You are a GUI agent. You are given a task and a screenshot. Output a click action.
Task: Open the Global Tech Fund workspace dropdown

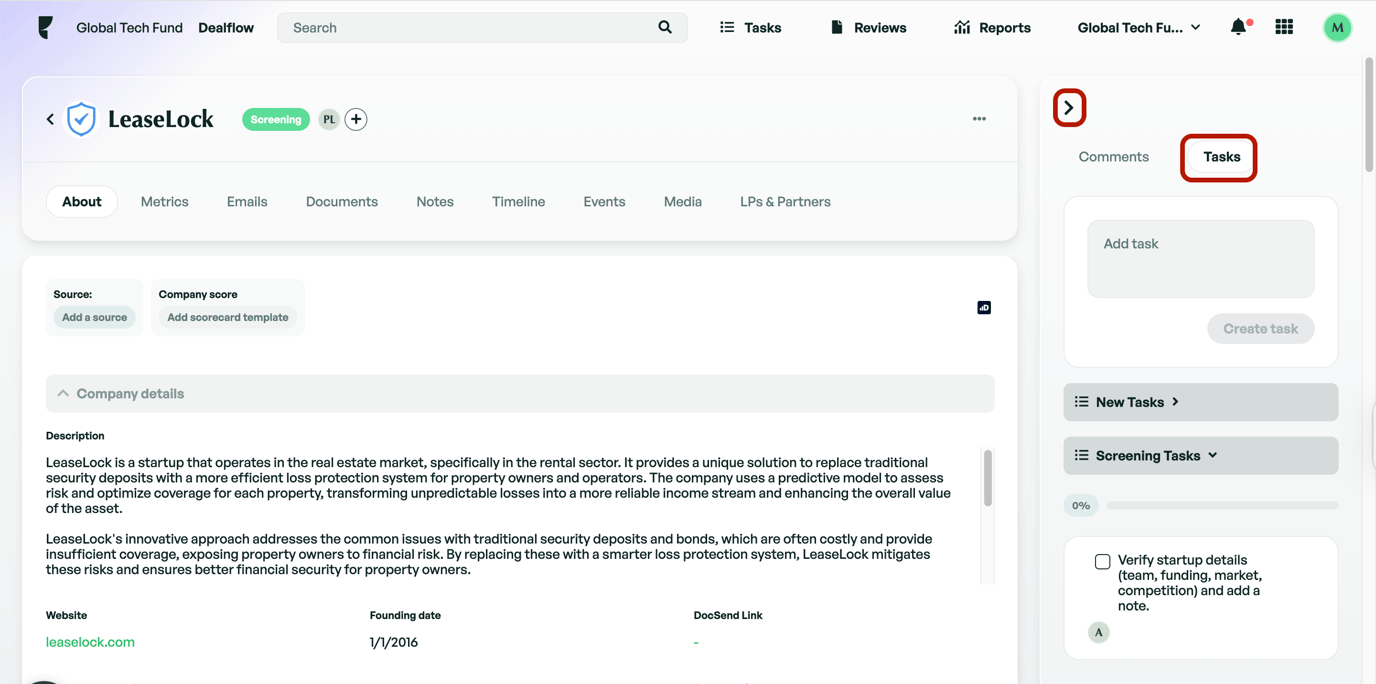click(x=1138, y=27)
